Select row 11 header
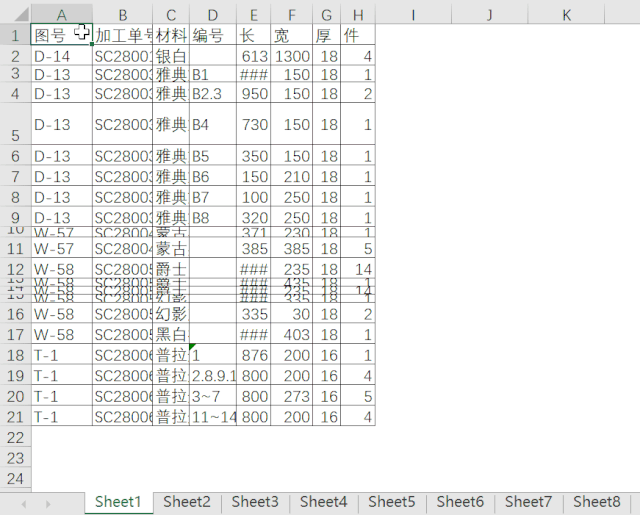This screenshot has height=515, width=640. [x=16, y=248]
